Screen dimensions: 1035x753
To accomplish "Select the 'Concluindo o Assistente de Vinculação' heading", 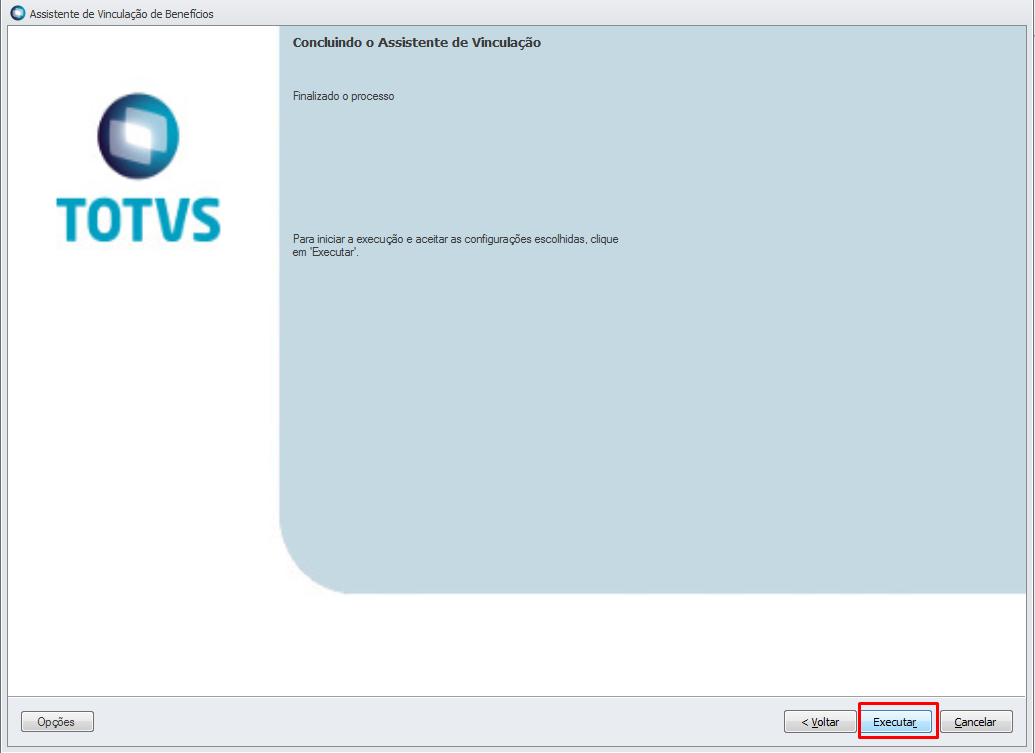I will 417,42.
